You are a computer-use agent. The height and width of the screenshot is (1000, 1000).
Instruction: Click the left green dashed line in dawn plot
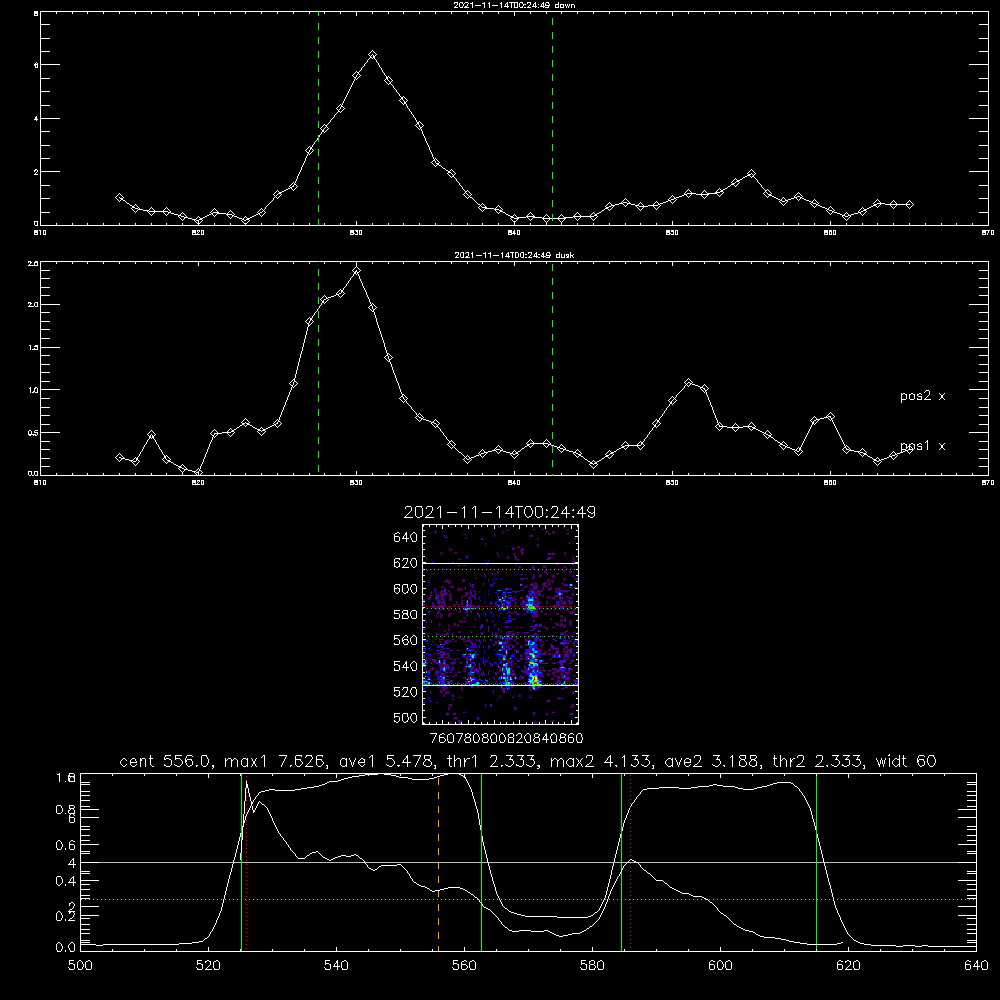pos(318,119)
